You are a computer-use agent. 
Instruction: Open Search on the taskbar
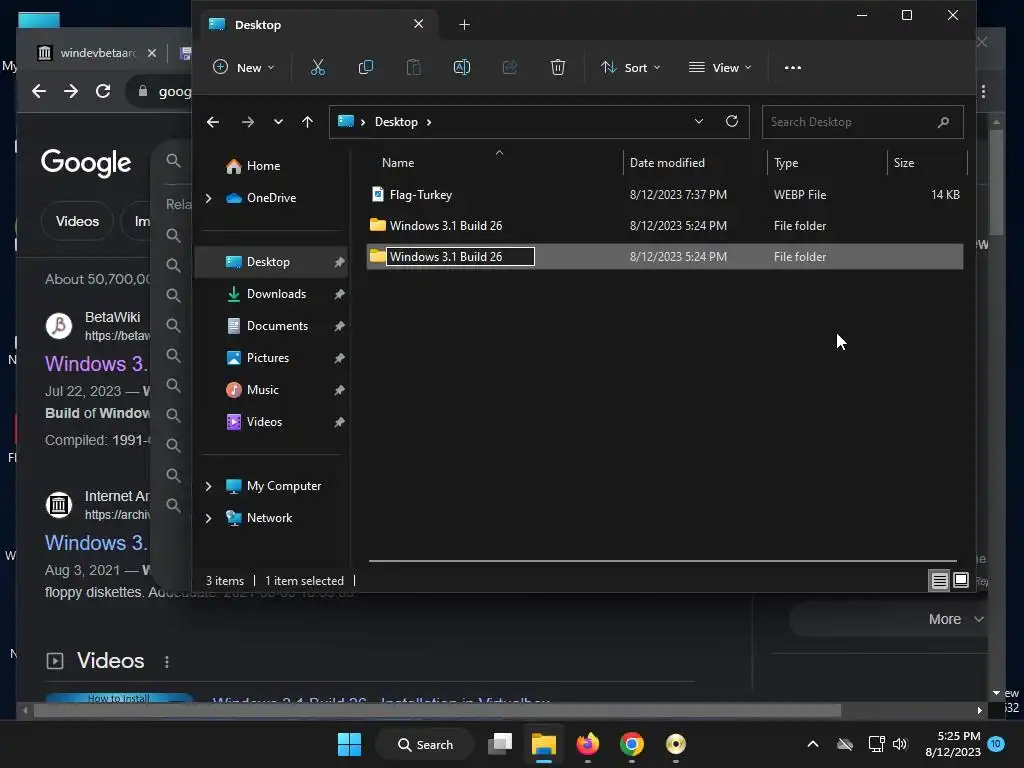tap(425, 744)
